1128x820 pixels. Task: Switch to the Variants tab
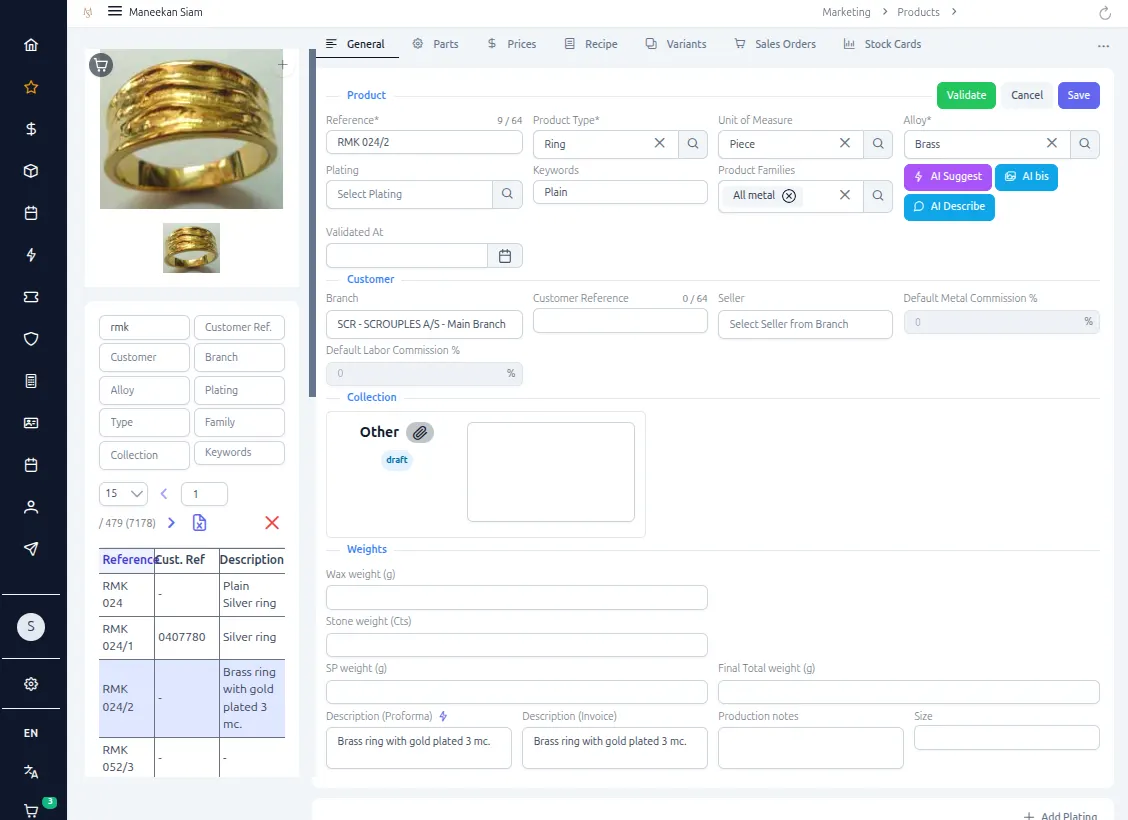click(676, 44)
